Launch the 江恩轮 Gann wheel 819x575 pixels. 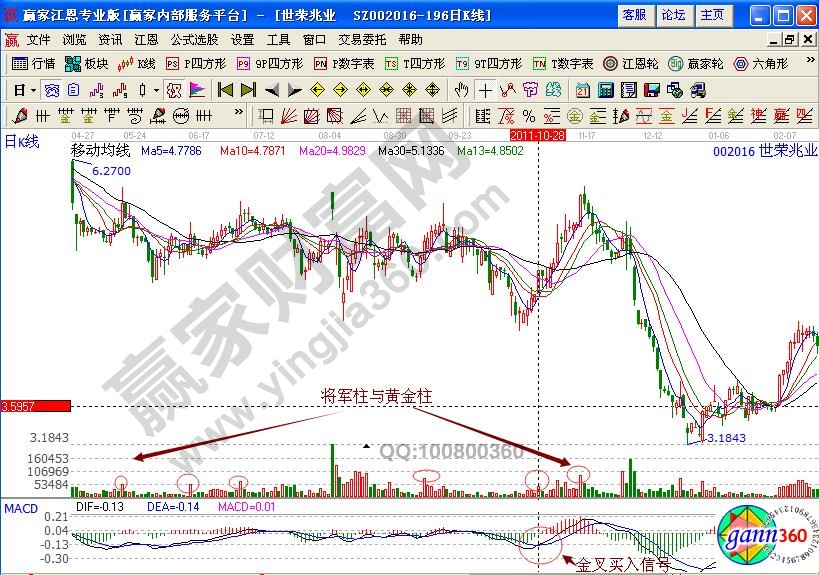coord(630,64)
